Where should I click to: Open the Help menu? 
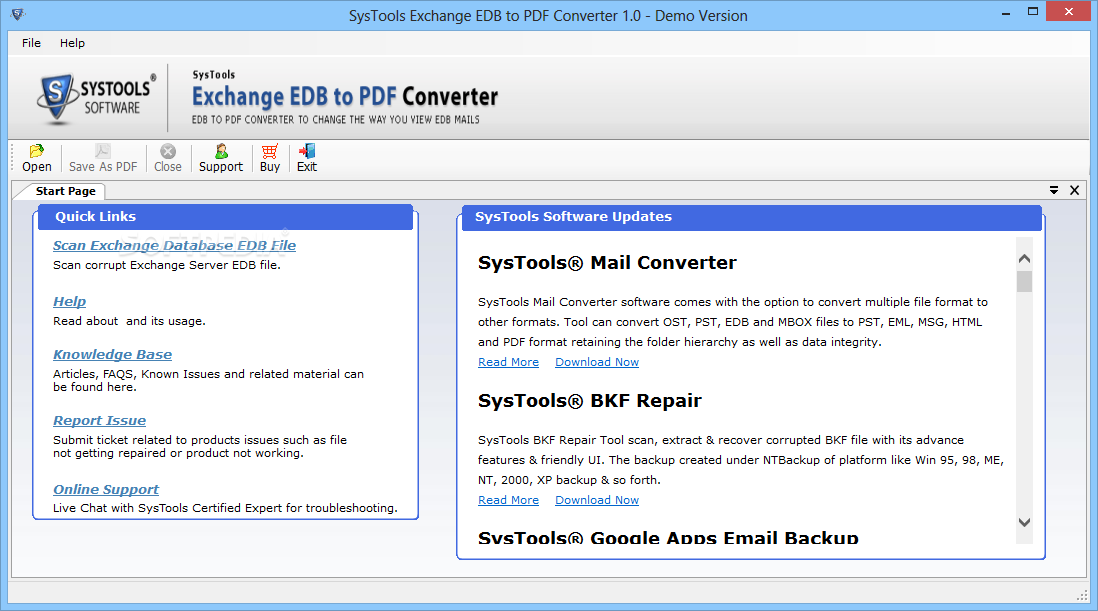coord(72,43)
